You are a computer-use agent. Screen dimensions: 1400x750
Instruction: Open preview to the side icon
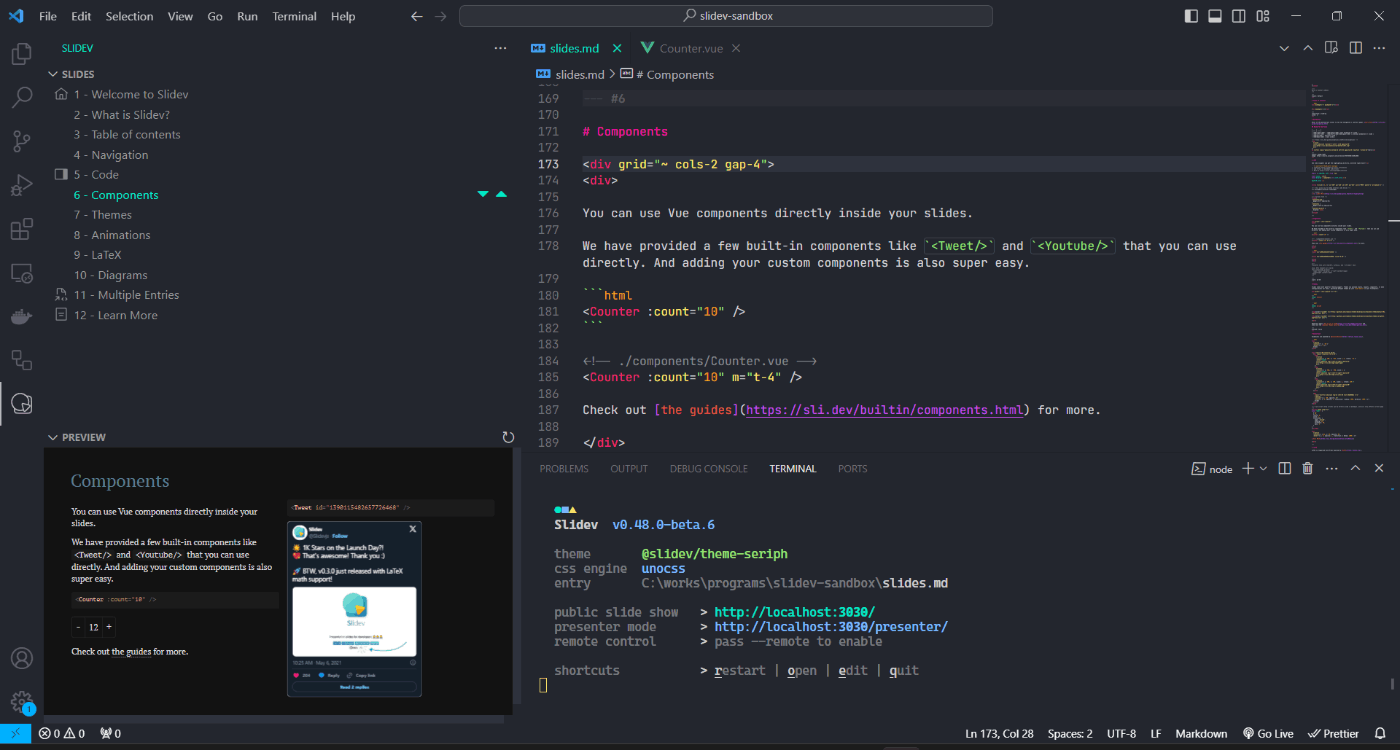[x=1332, y=48]
